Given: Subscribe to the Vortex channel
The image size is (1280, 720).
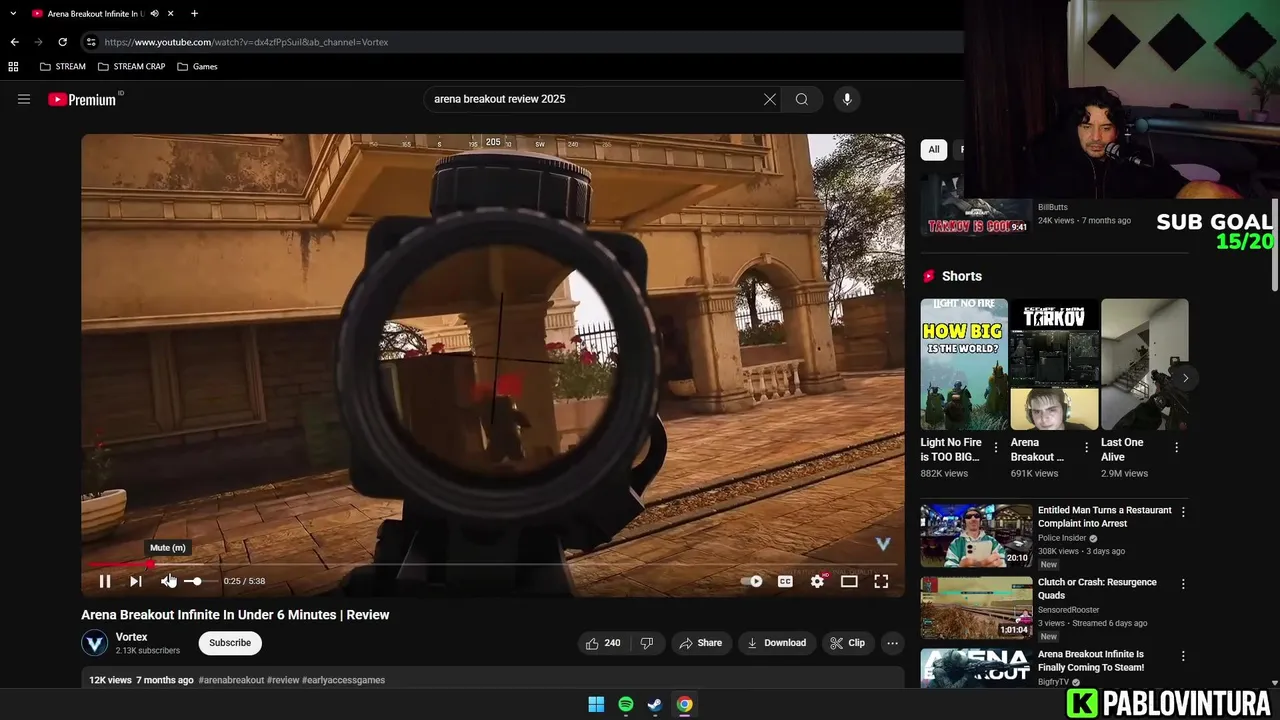Looking at the screenshot, I should 230,643.
